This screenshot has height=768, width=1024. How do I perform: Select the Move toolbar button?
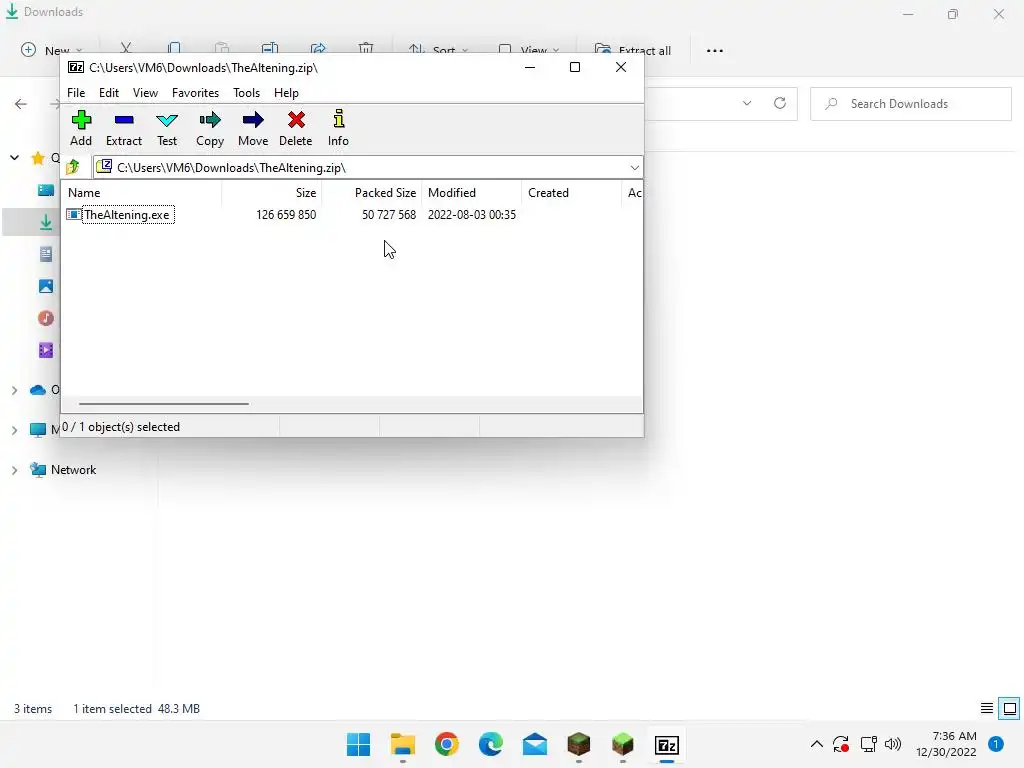pyautogui.click(x=253, y=128)
